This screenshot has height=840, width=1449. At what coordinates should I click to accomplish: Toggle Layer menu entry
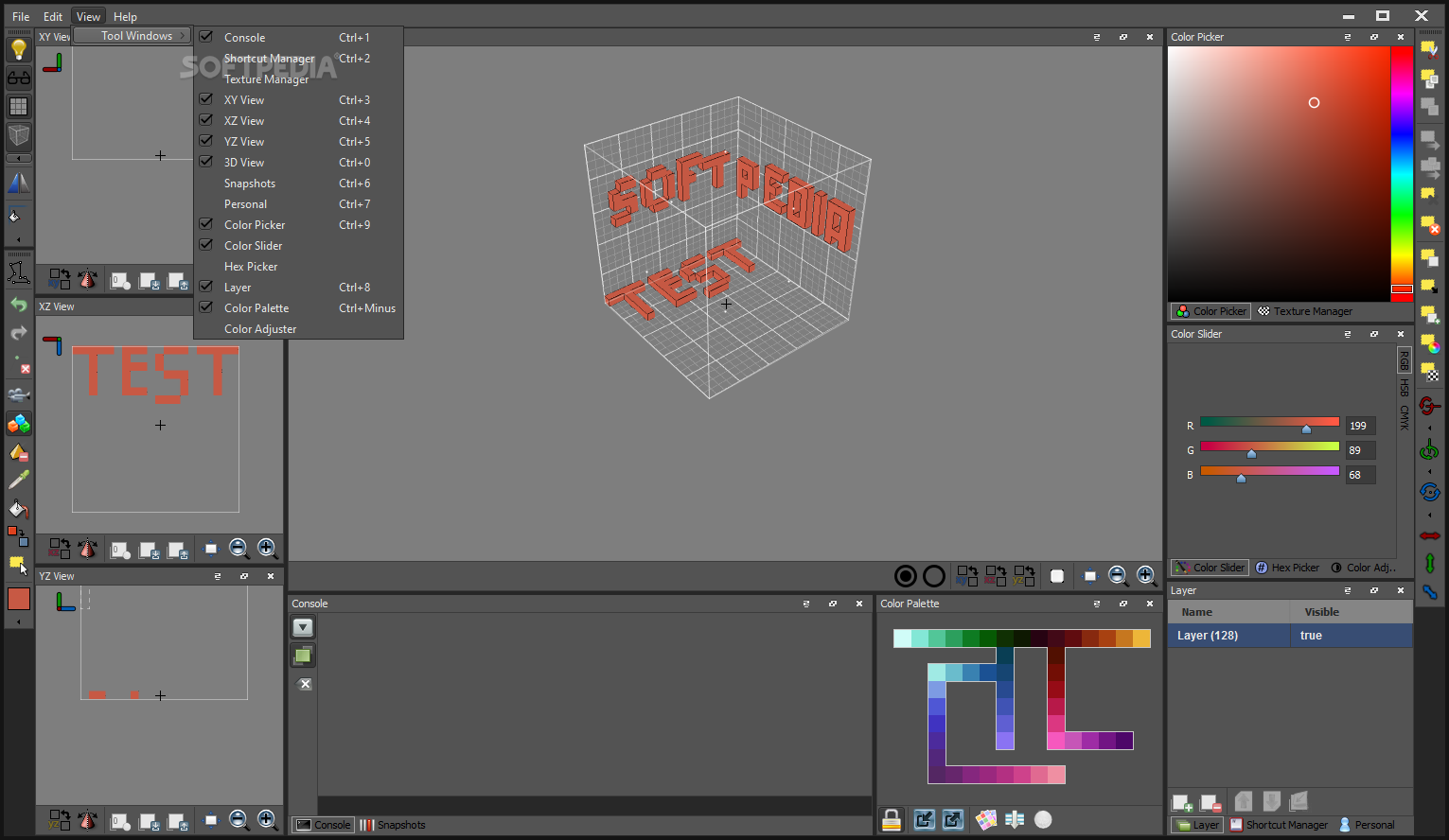pos(298,288)
